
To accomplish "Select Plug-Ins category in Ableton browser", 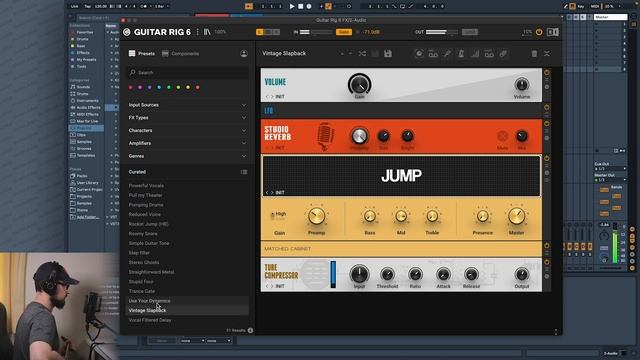I will click(86, 128).
